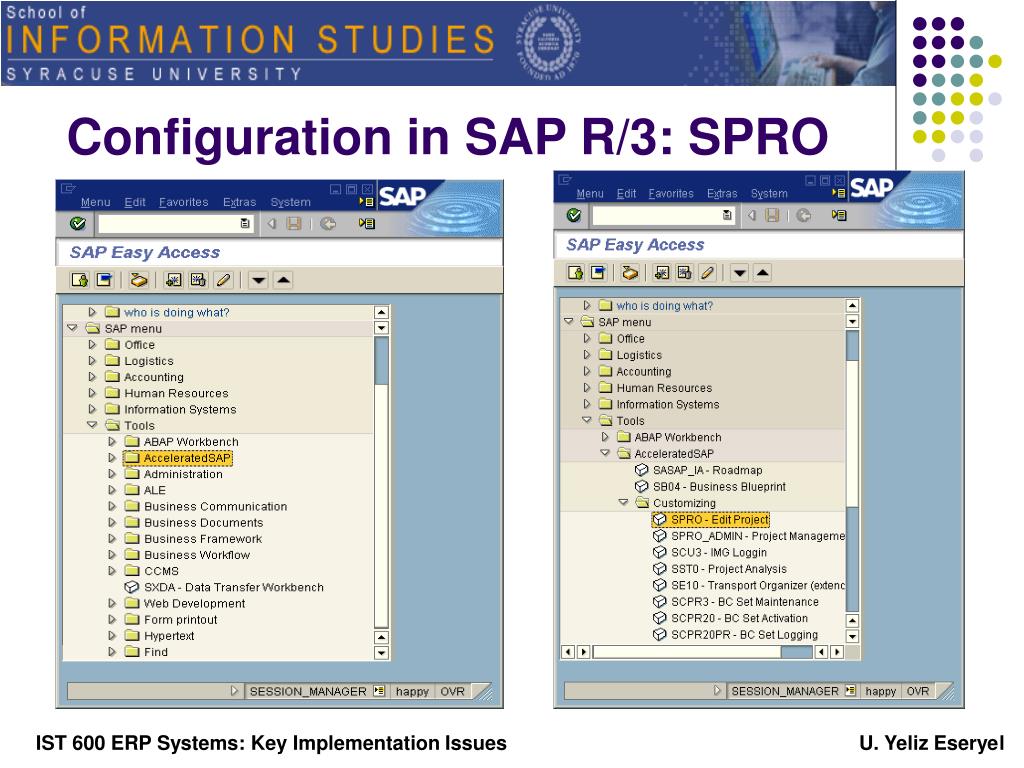The height and width of the screenshot is (768, 1024).
Task: Select SCU3 - IMG Loggin entry
Action: tap(710, 552)
